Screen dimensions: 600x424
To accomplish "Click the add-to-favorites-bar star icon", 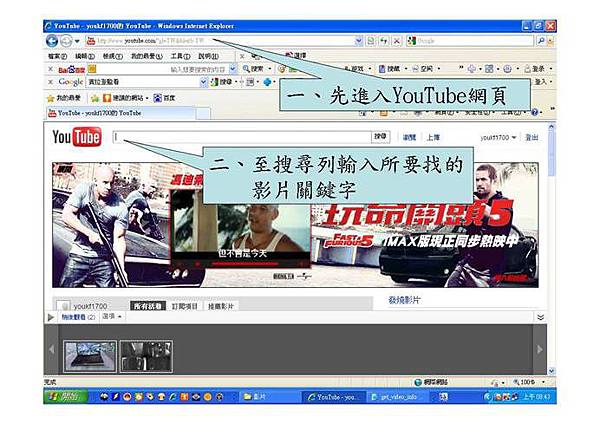I will pos(95,98).
